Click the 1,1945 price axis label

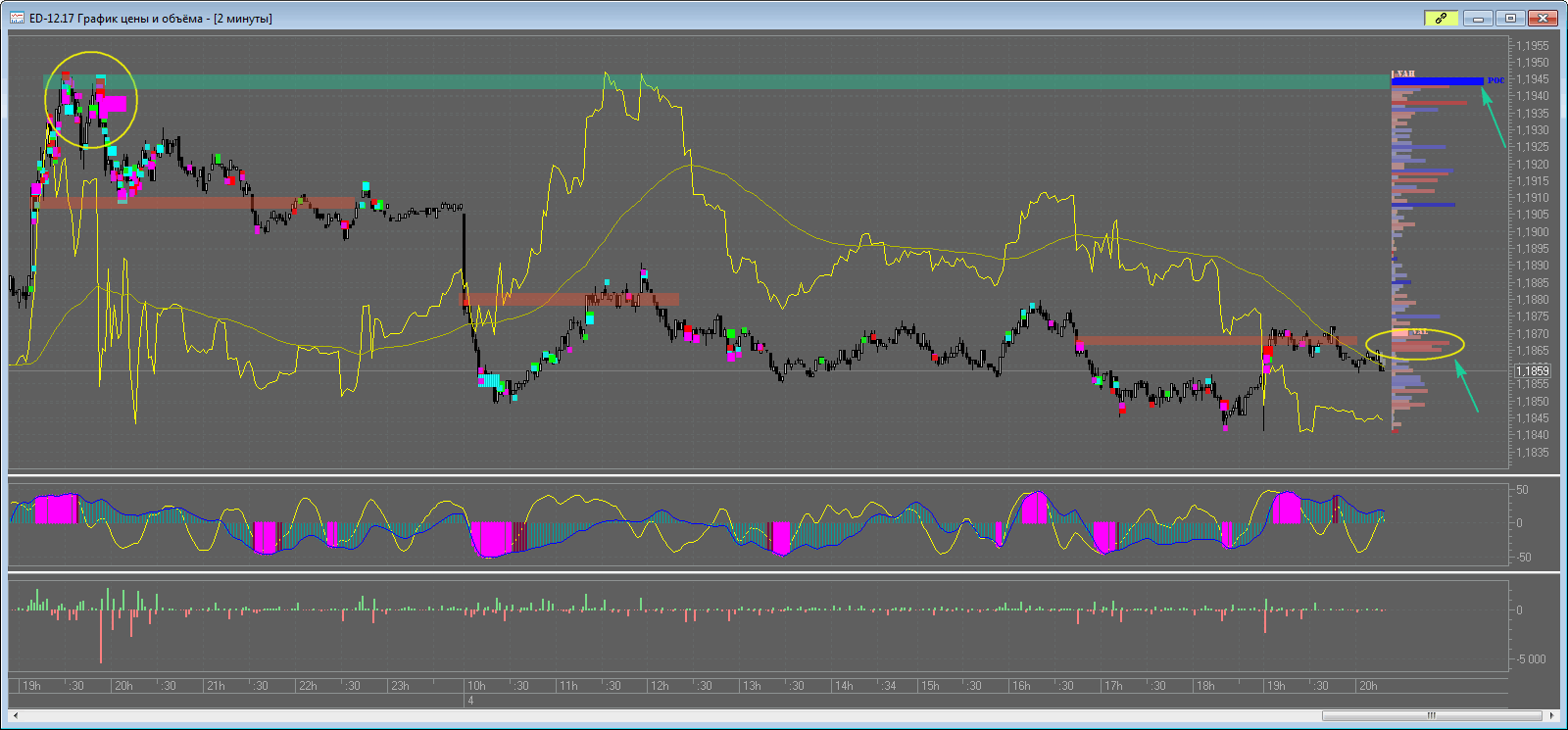tap(1533, 79)
